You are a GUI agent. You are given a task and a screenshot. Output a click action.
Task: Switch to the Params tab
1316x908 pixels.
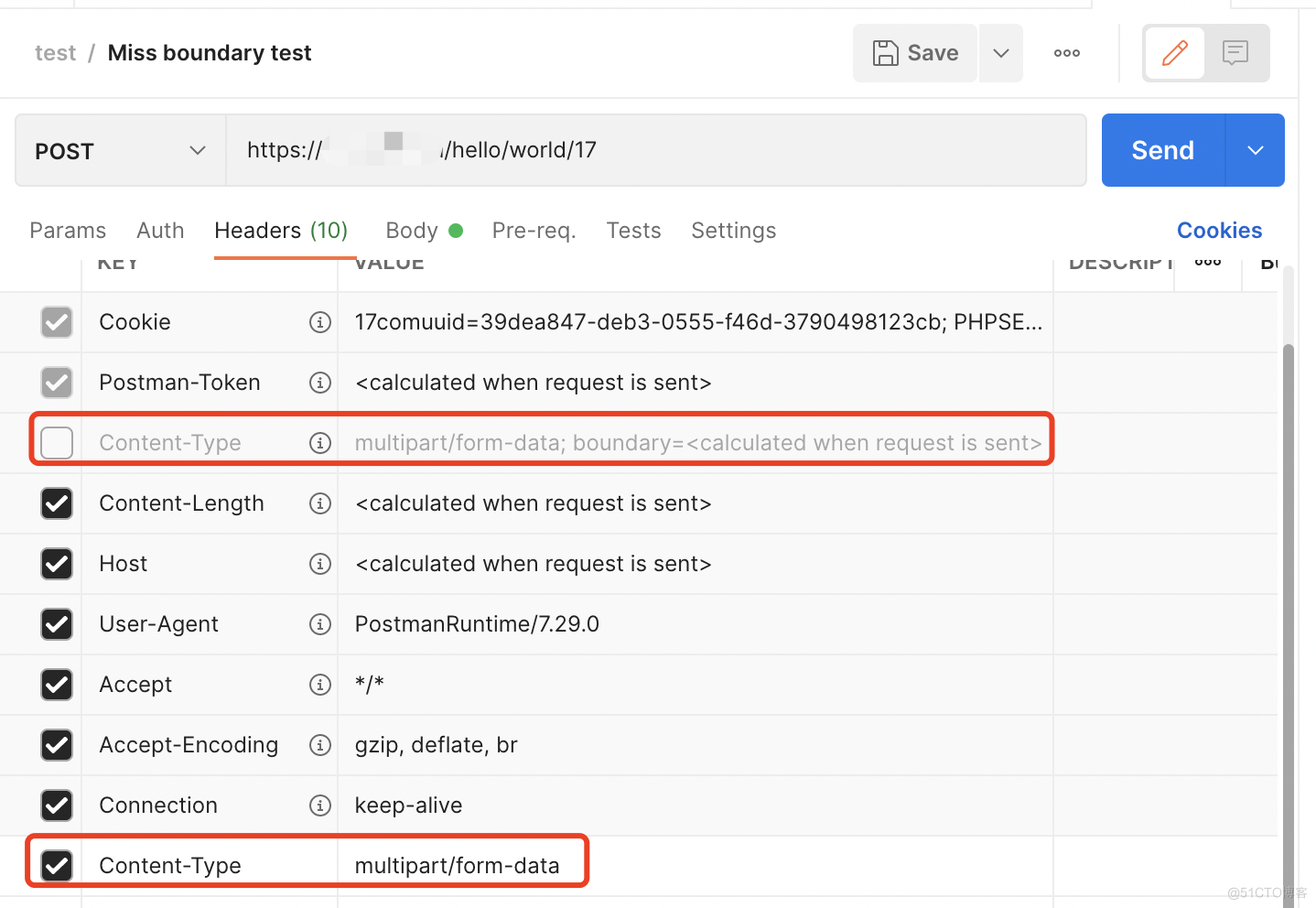point(68,231)
